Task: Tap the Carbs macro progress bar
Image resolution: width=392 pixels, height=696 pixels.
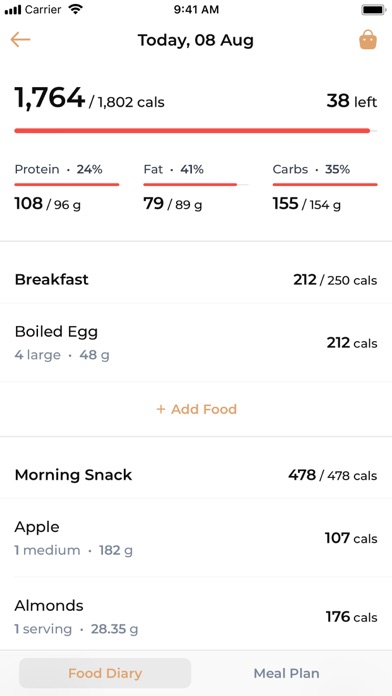Action: pyautogui.click(x=325, y=184)
